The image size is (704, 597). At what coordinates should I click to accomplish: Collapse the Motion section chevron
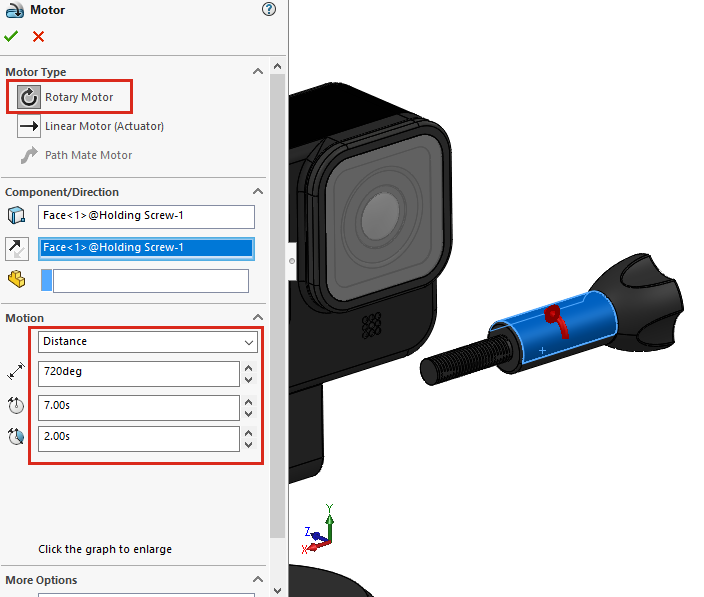click(x=258, y=318)
